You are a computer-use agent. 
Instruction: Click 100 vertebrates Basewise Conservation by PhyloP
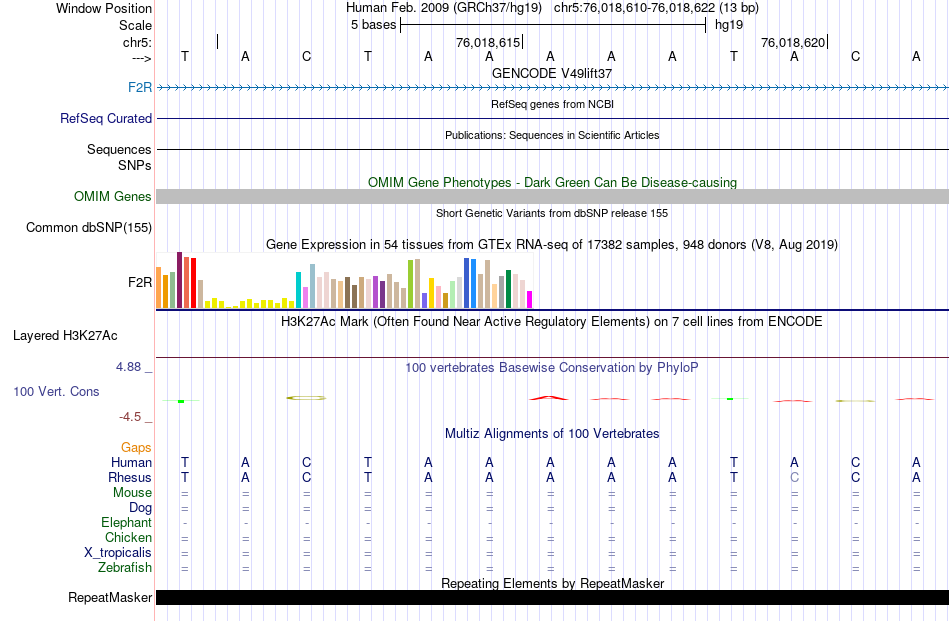point(552,368)
